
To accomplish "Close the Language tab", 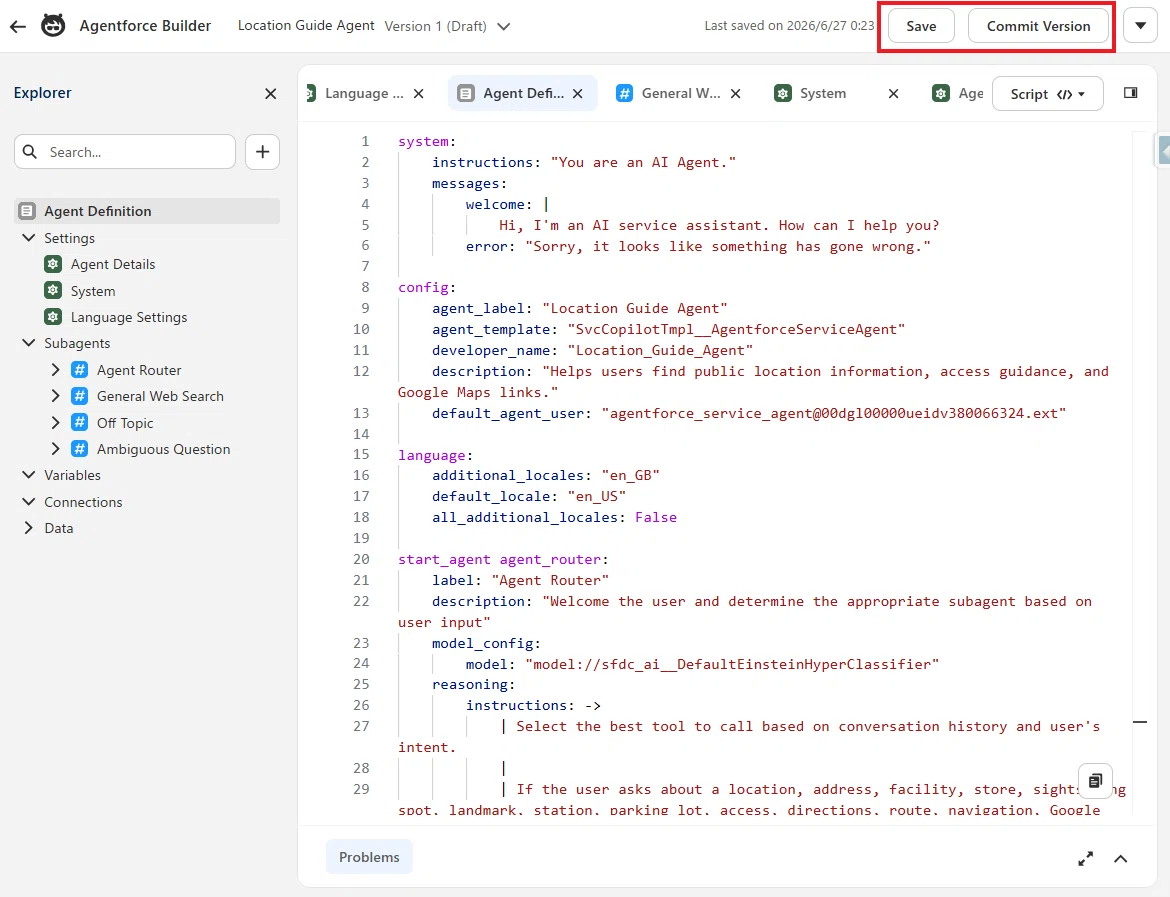I will (419, 93).
